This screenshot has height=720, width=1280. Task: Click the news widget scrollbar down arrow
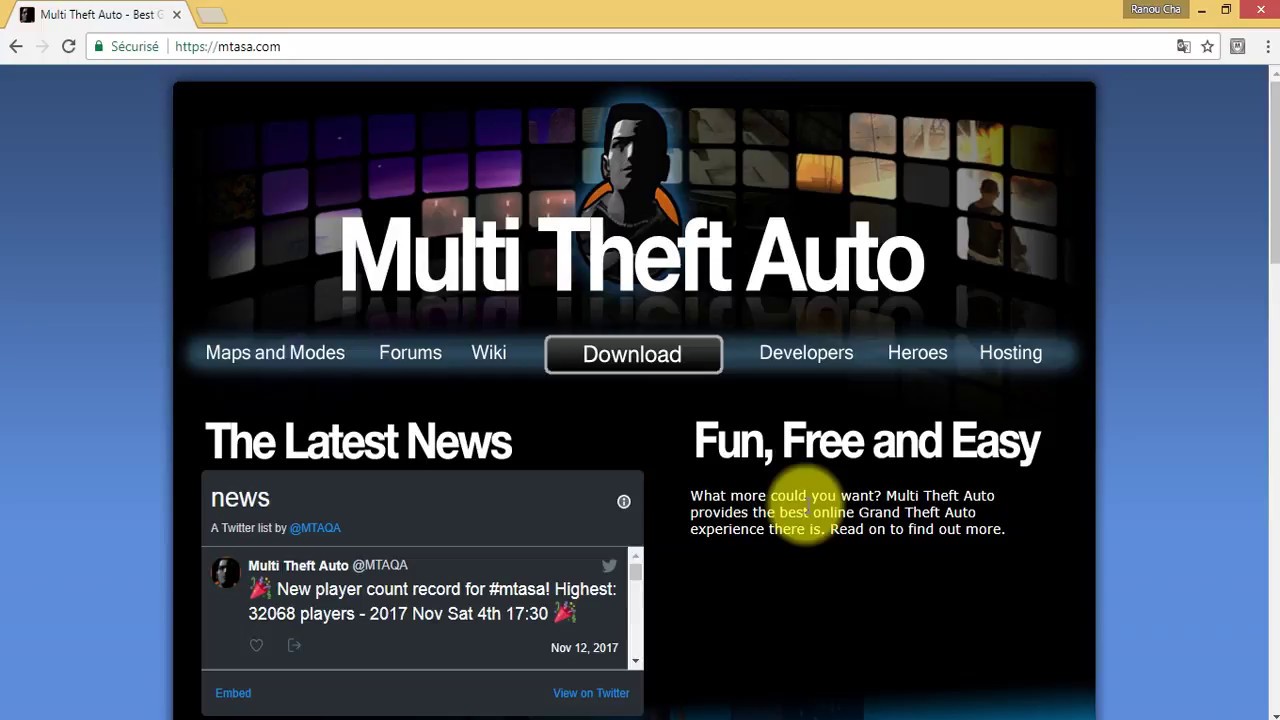635,661
